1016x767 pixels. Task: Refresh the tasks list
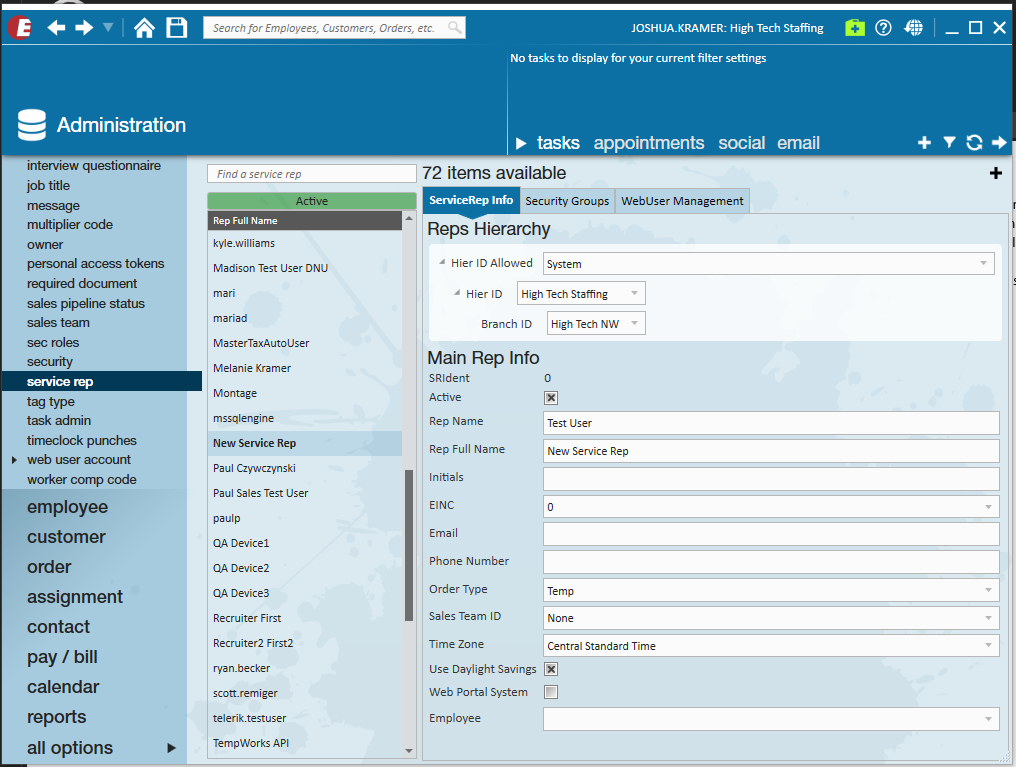click(974, 143)
